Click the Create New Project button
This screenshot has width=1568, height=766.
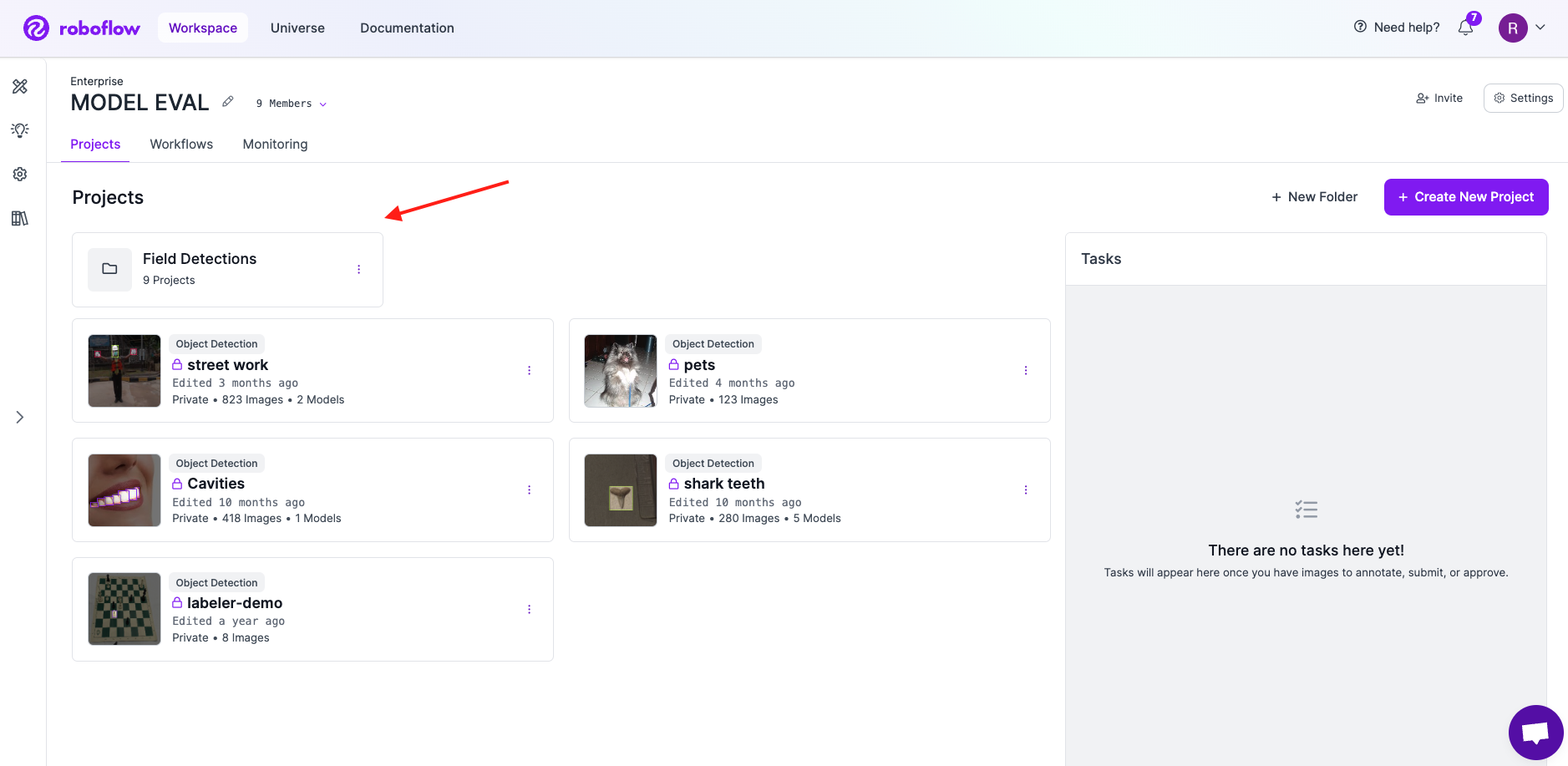tap(1465, 197)
